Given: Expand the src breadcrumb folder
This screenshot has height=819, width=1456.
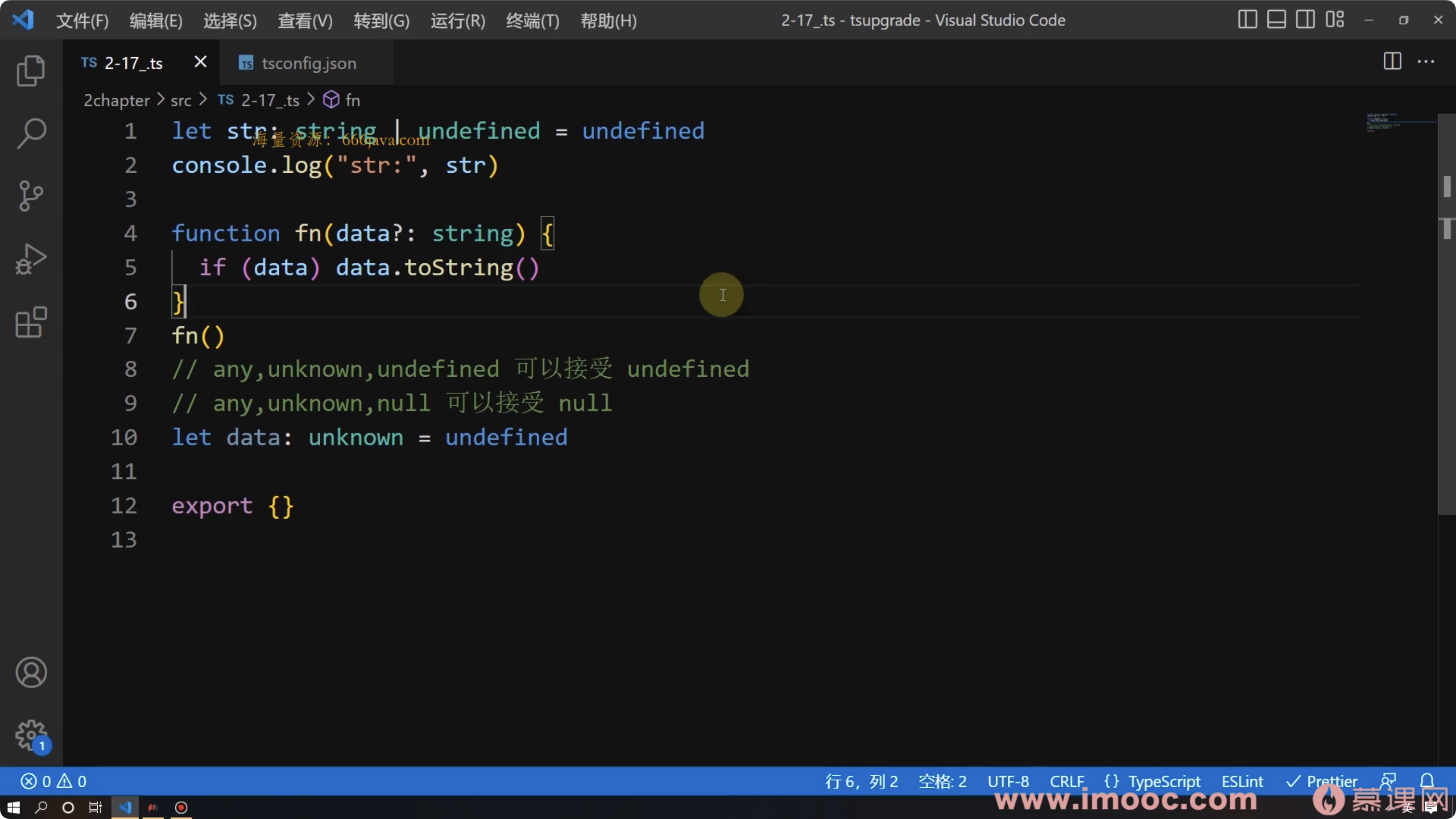Looking at the screenshot, I should tap(181, 101).
